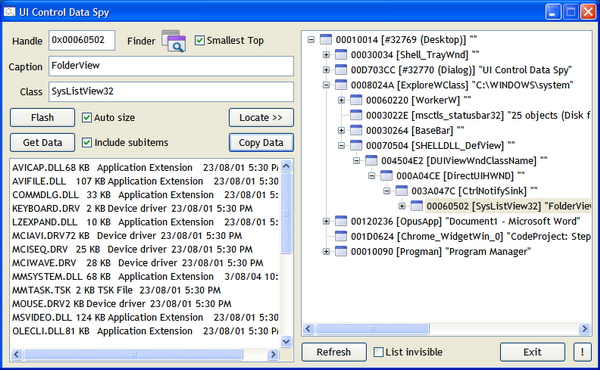Click the tree horizontal scroll left arrow
Image resolution: width=600 pixels, height=370 pixels.
tap(309, 329)
